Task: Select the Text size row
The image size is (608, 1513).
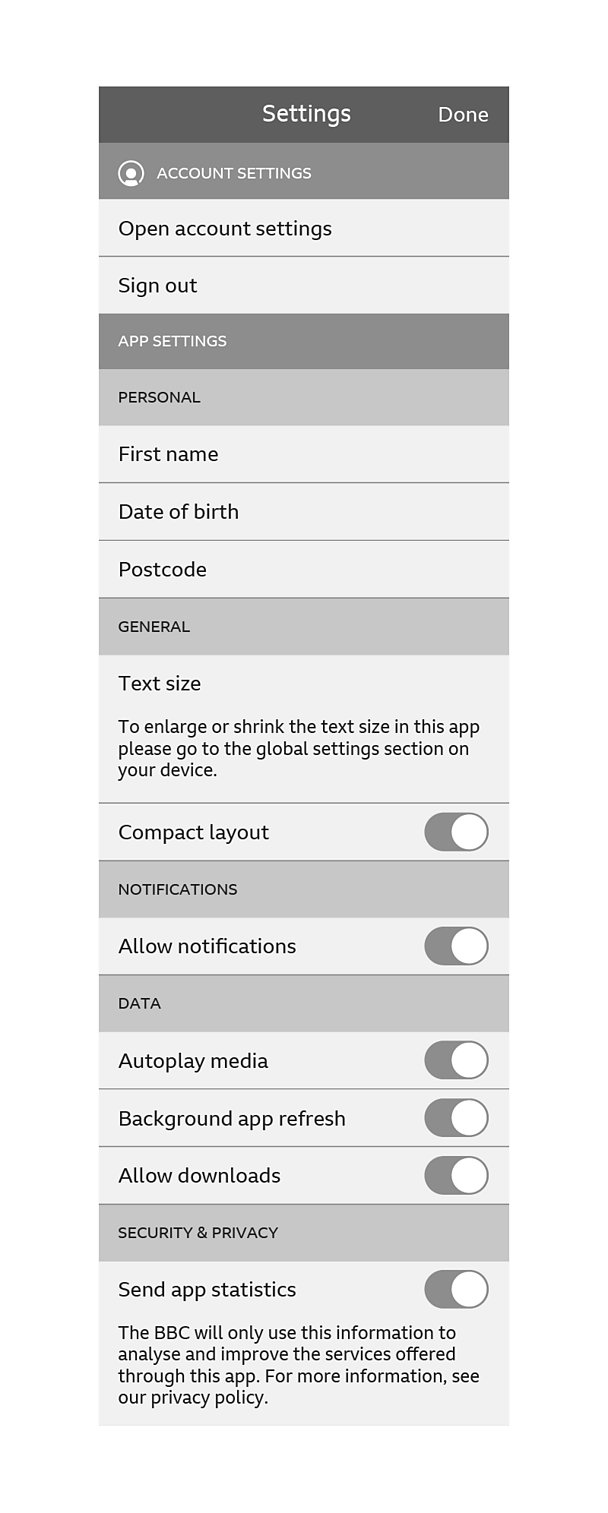Action: 304,729
